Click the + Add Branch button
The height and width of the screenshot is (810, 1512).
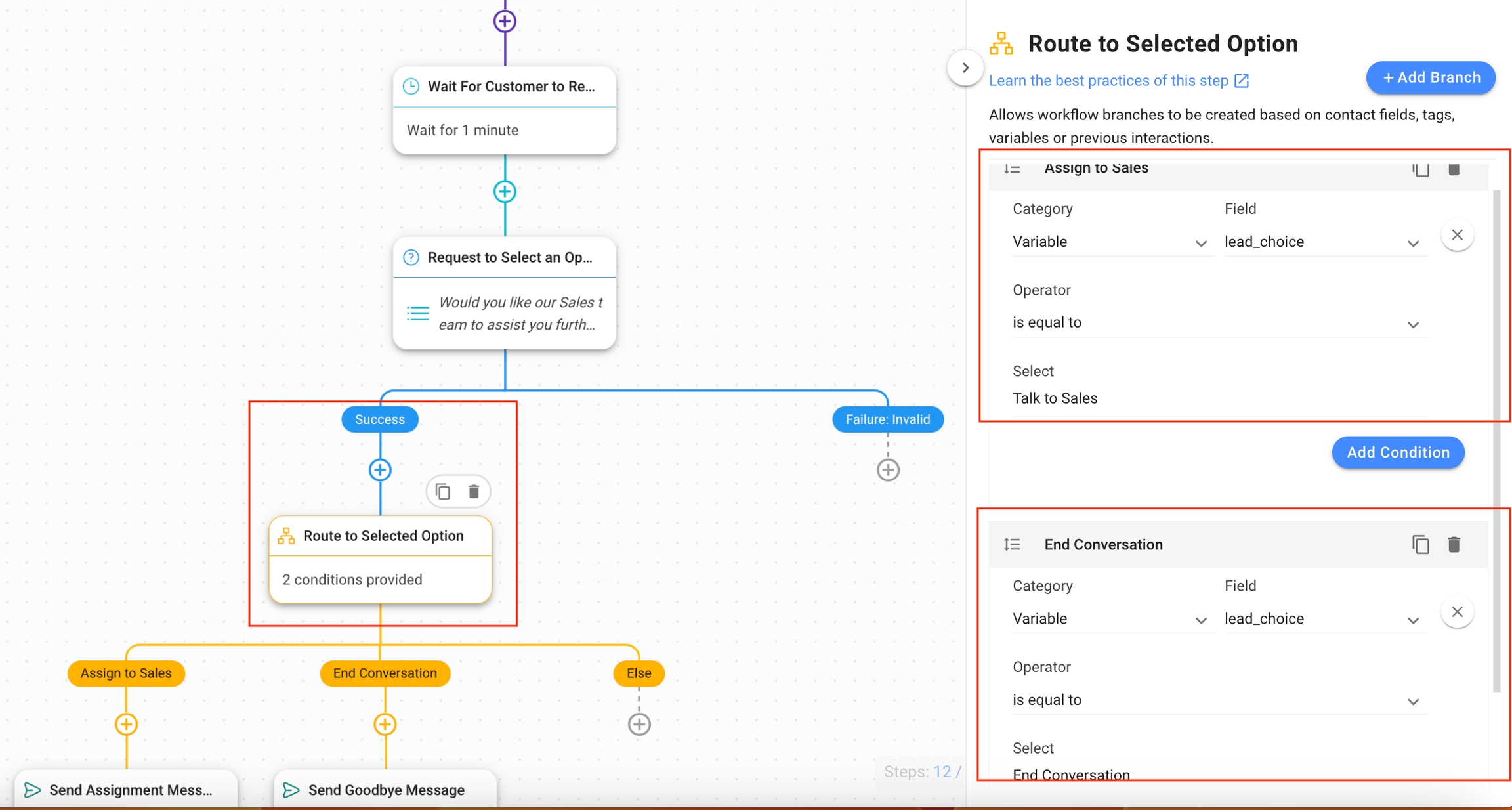[1430, 77]
